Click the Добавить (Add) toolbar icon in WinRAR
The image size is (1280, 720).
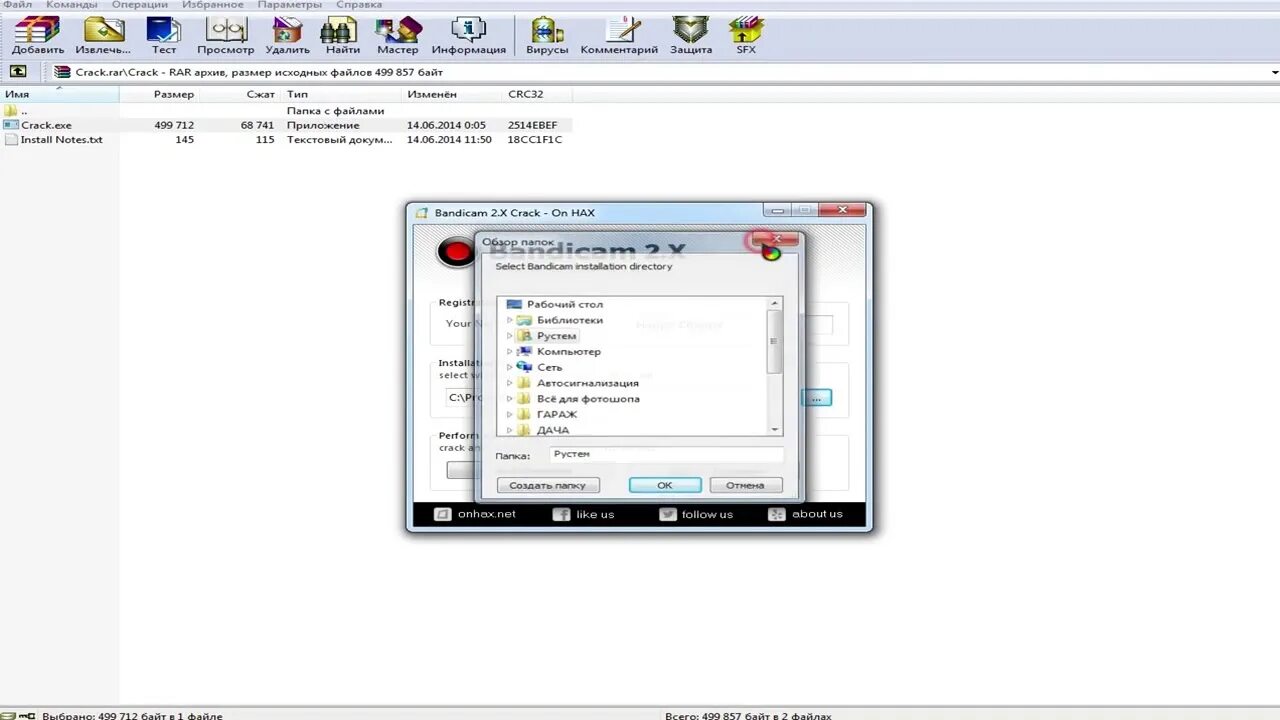[38, 36]
